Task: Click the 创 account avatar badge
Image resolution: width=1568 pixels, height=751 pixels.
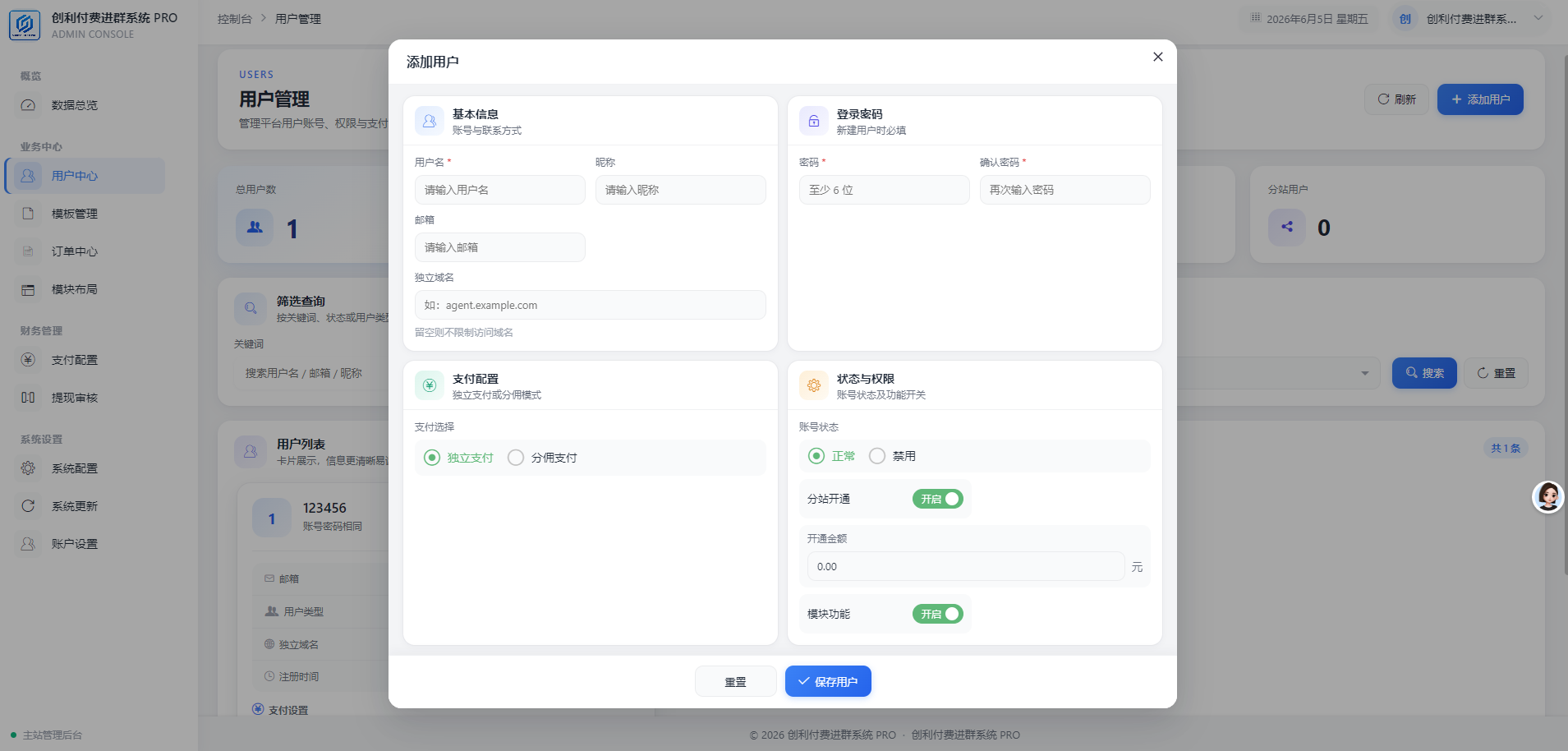Action: (1405, 19)
